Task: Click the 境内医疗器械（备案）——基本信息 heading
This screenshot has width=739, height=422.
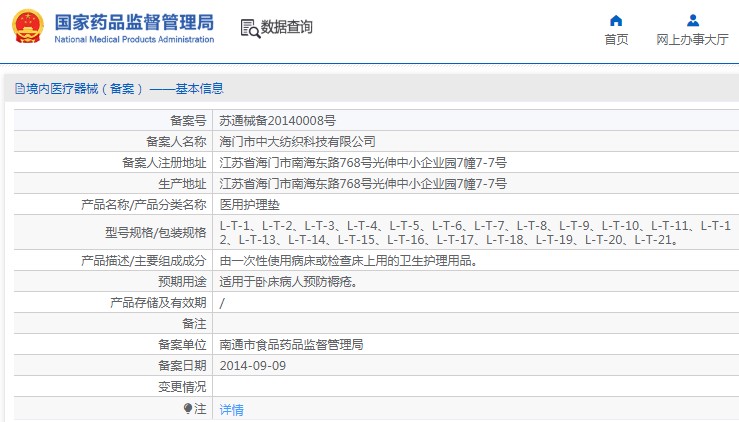Action: pos(125,89)
